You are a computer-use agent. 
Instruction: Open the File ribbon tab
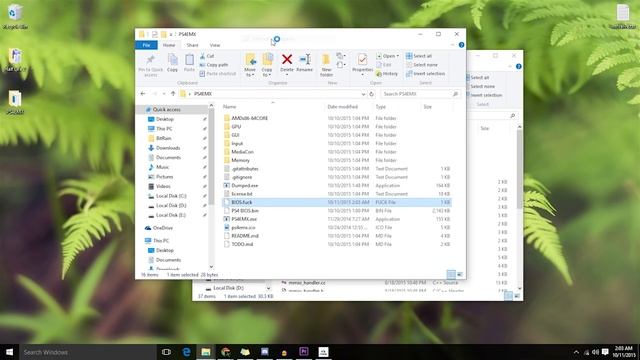147,45
